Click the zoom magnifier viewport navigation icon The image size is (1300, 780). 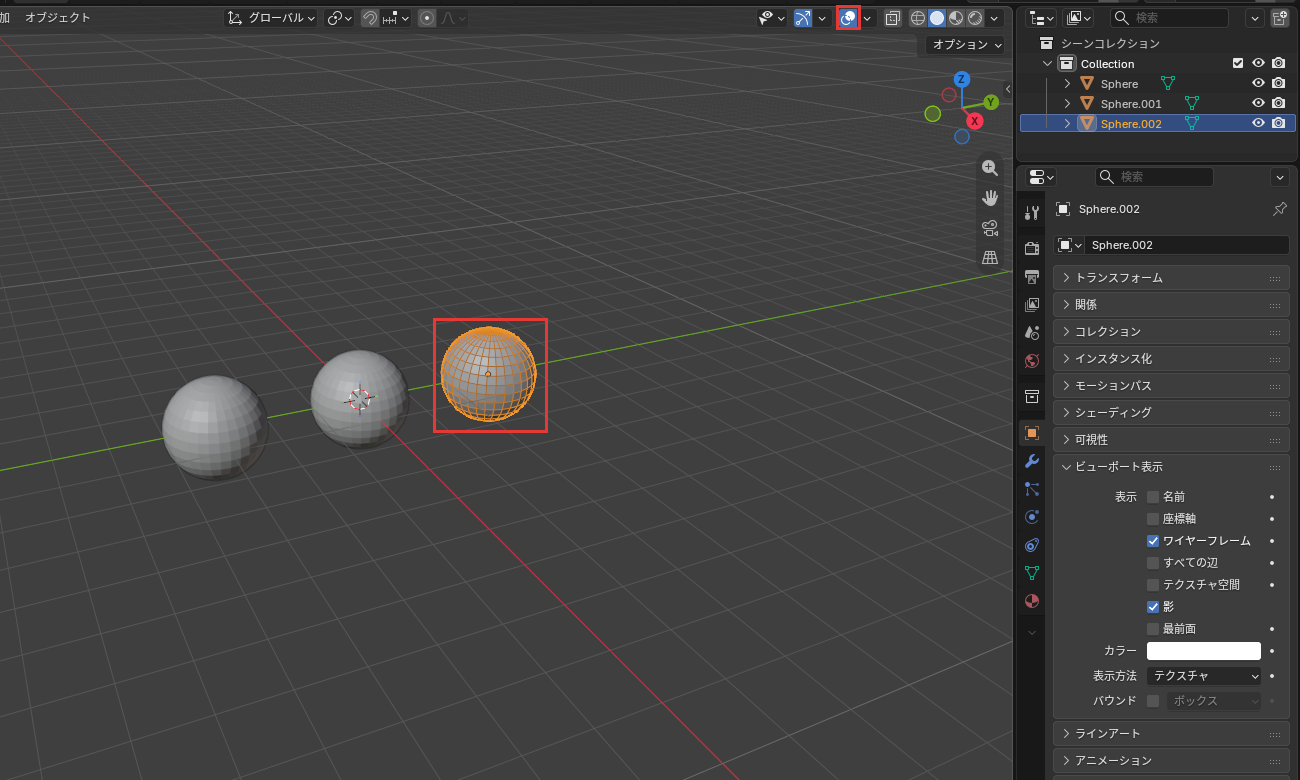(990, 168)
